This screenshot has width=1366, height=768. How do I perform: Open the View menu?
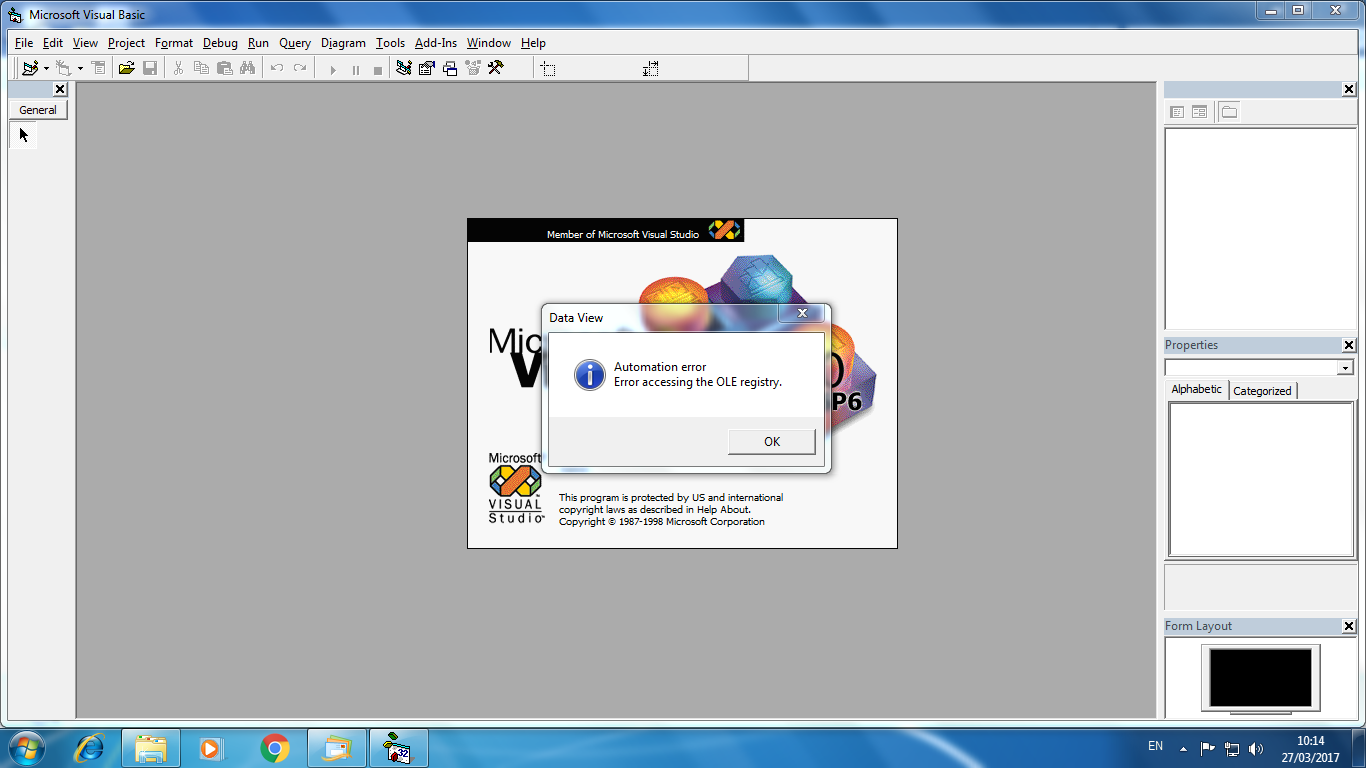86,43
